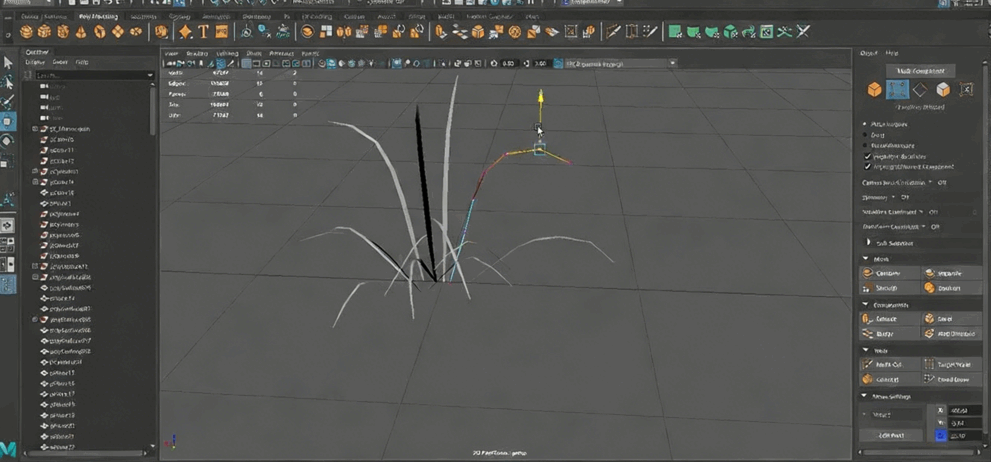Create a polygon sphere from the shelf
991x462 pixels.
(27, 32)
